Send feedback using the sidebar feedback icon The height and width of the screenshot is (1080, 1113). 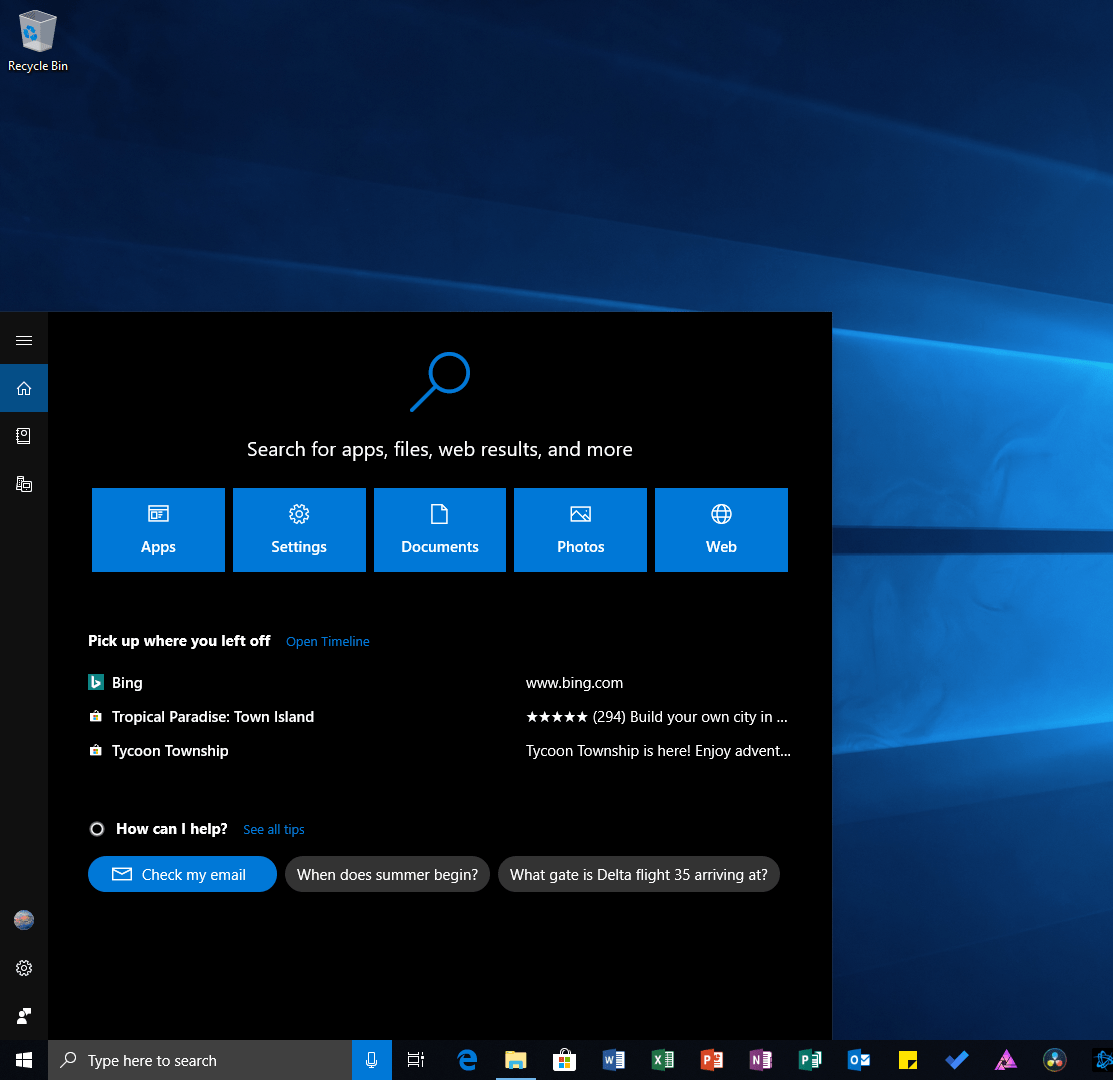point(24,1015)
